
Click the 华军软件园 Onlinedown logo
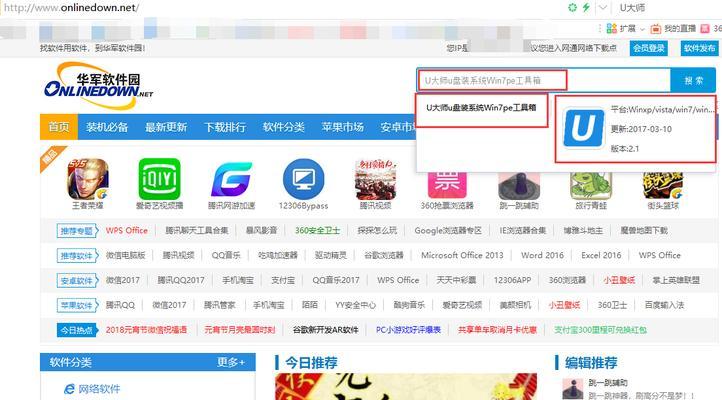click(x=99, y=86)
